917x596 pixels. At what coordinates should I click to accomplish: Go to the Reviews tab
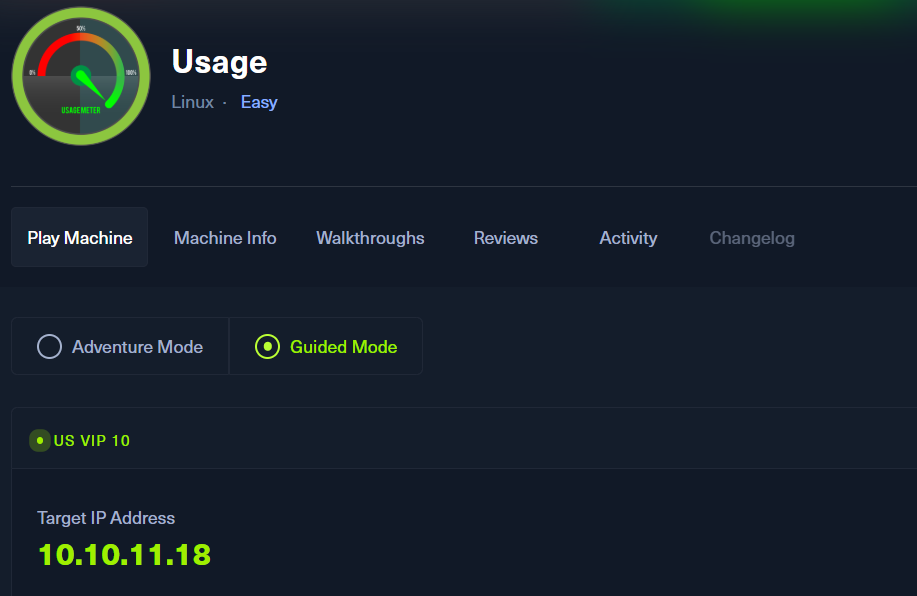point(505,238)
